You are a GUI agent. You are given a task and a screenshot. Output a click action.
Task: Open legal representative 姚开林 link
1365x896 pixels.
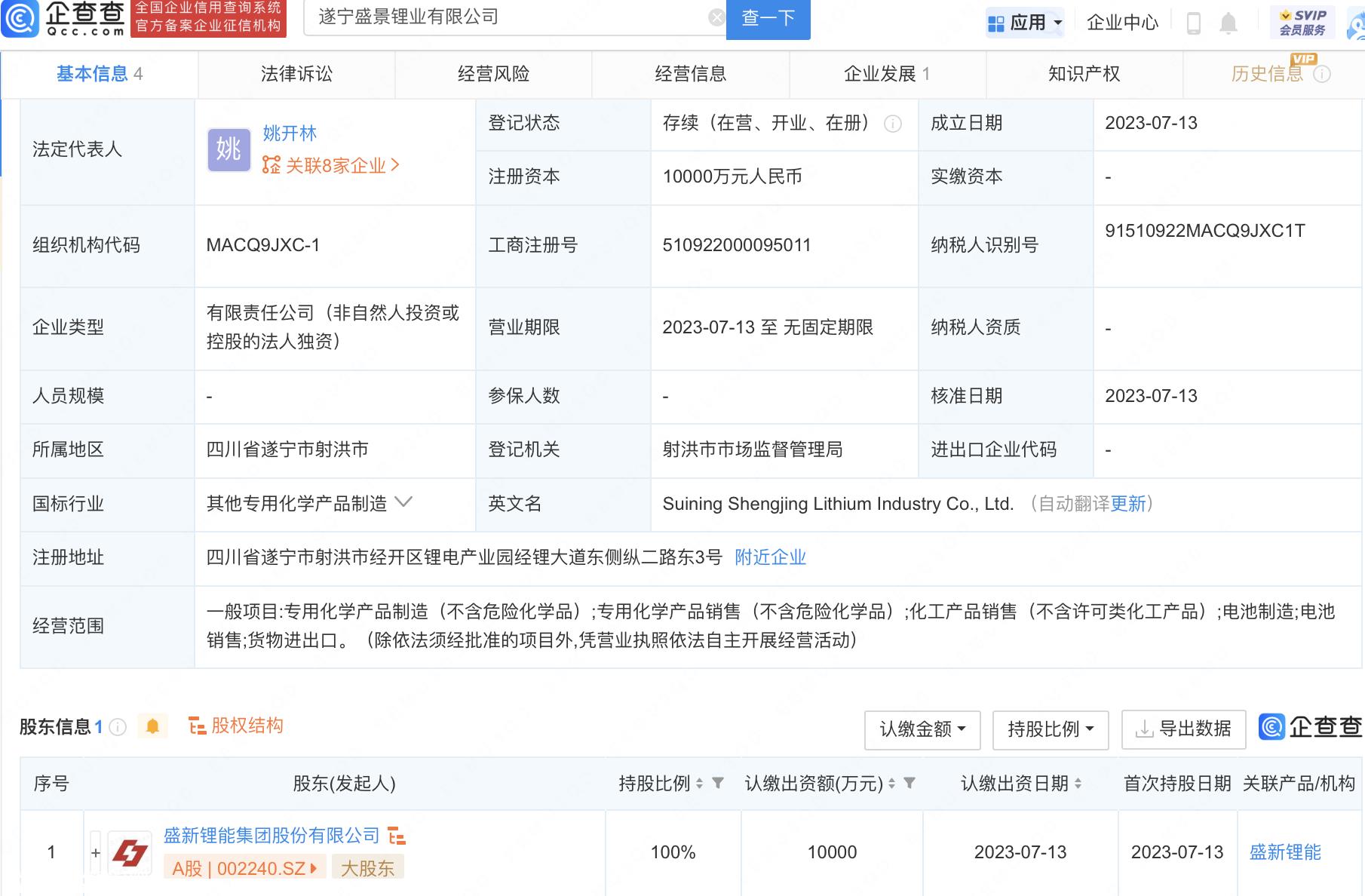(x=290, y=133)
